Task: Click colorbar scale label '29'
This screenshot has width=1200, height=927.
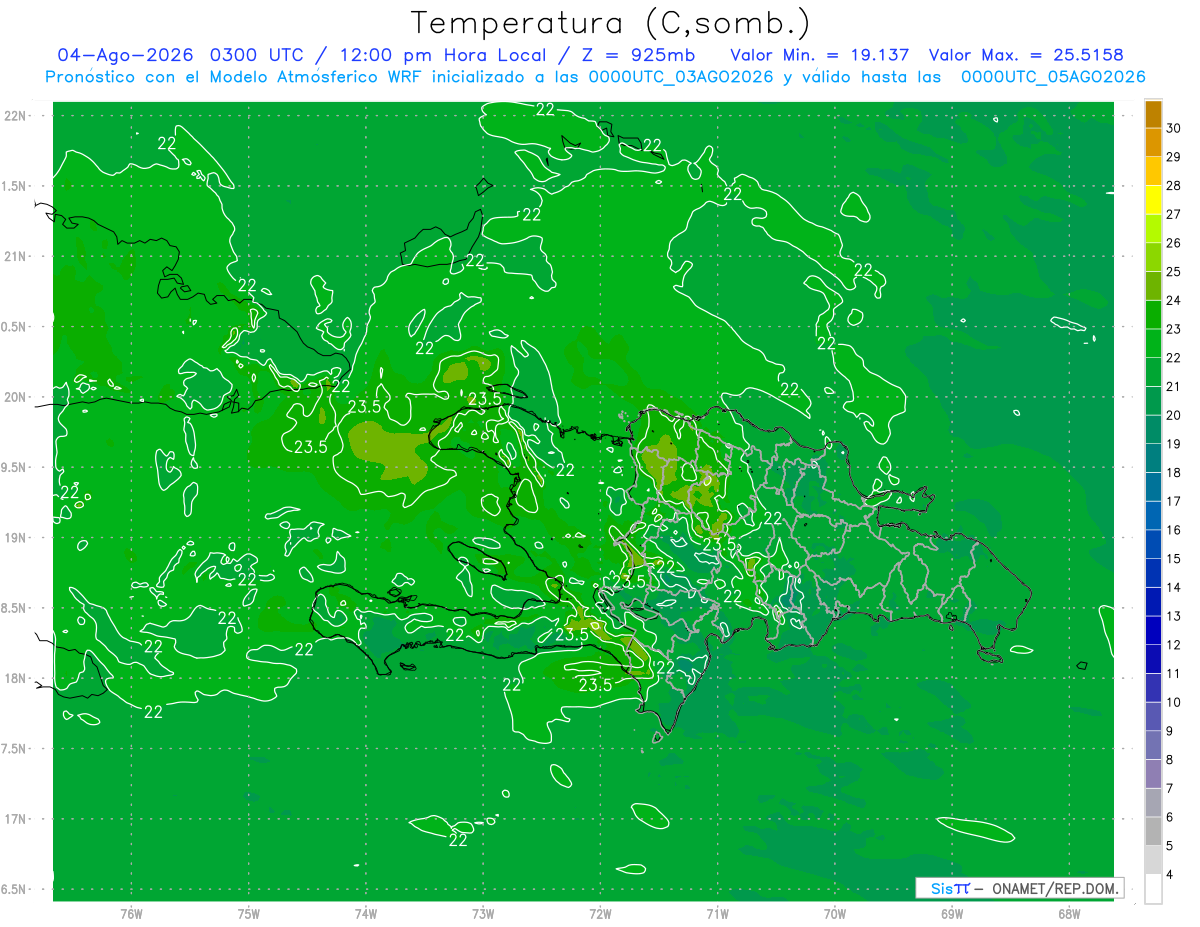Action: (1174, 157)
